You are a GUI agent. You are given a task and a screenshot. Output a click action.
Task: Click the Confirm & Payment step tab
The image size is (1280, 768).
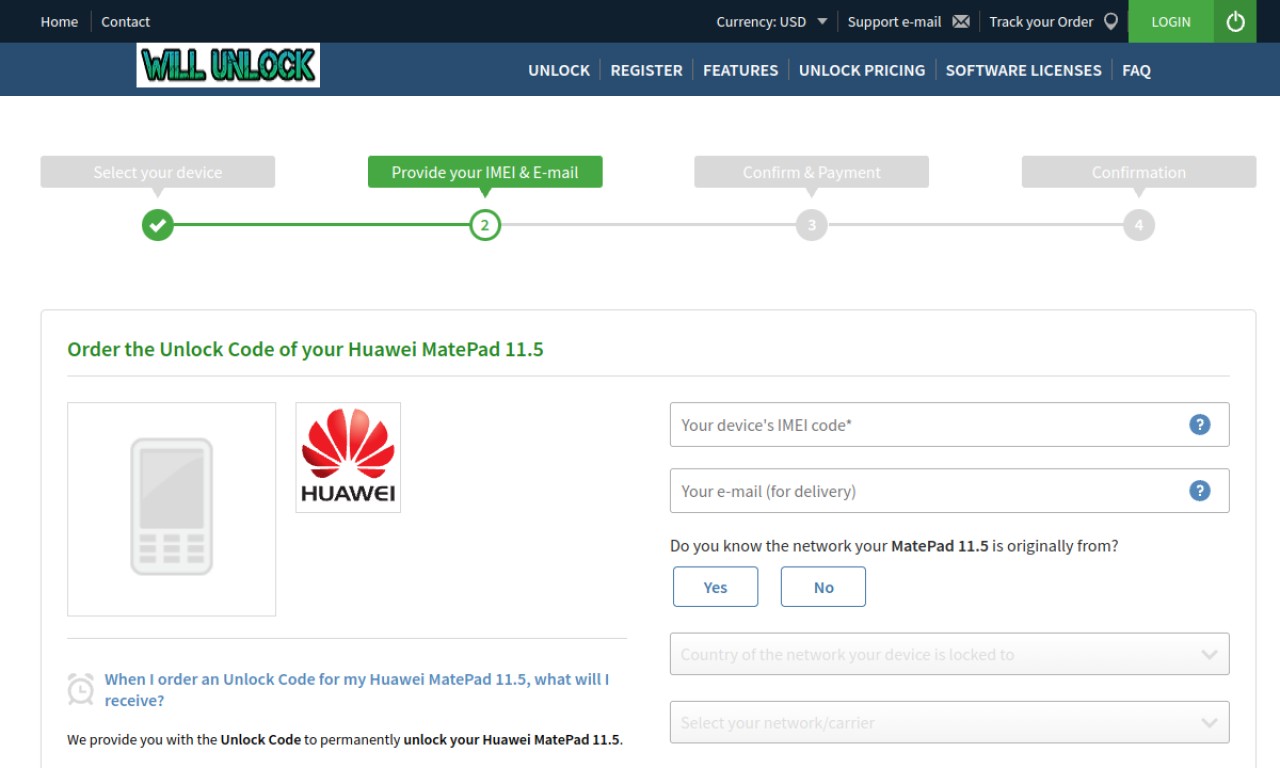tap(812, 172)
